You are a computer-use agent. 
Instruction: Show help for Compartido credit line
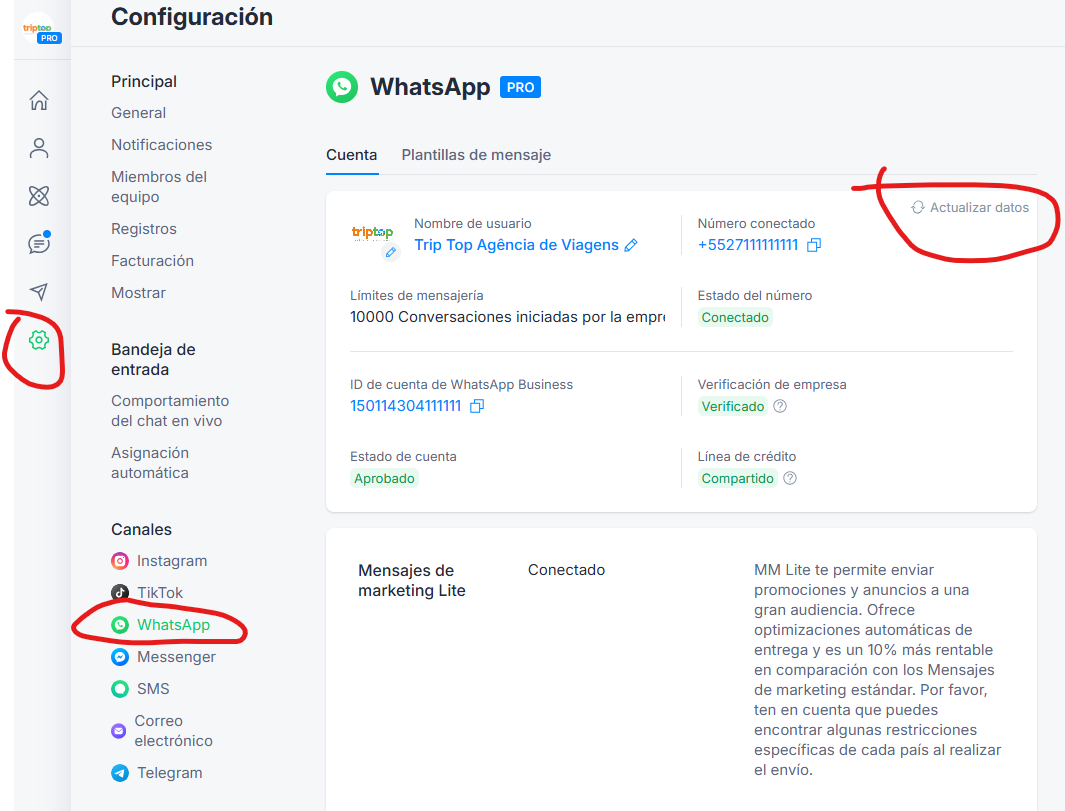790,478
